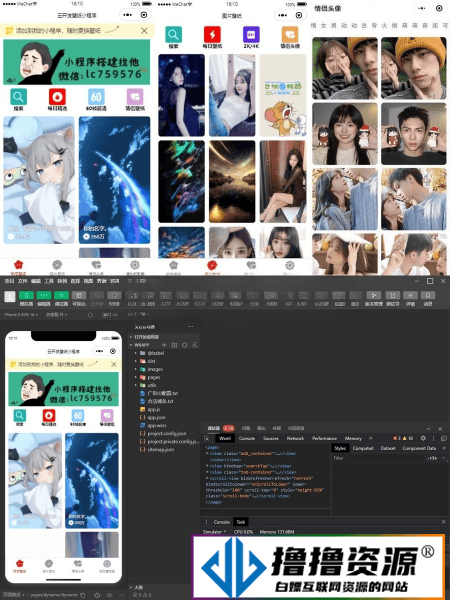Expand the add_container view node in Wxml

pos(208,453)
